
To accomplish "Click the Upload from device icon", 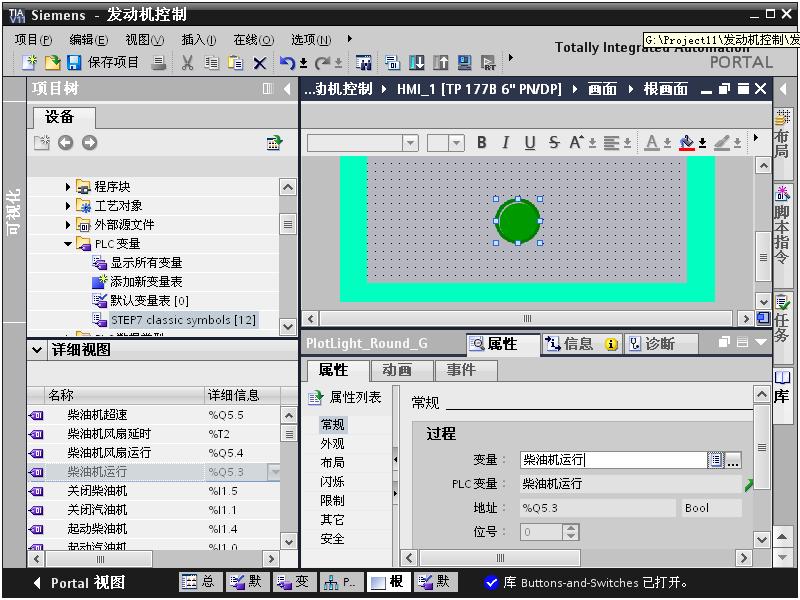I will pyautogui.click(x=440, y=63).
